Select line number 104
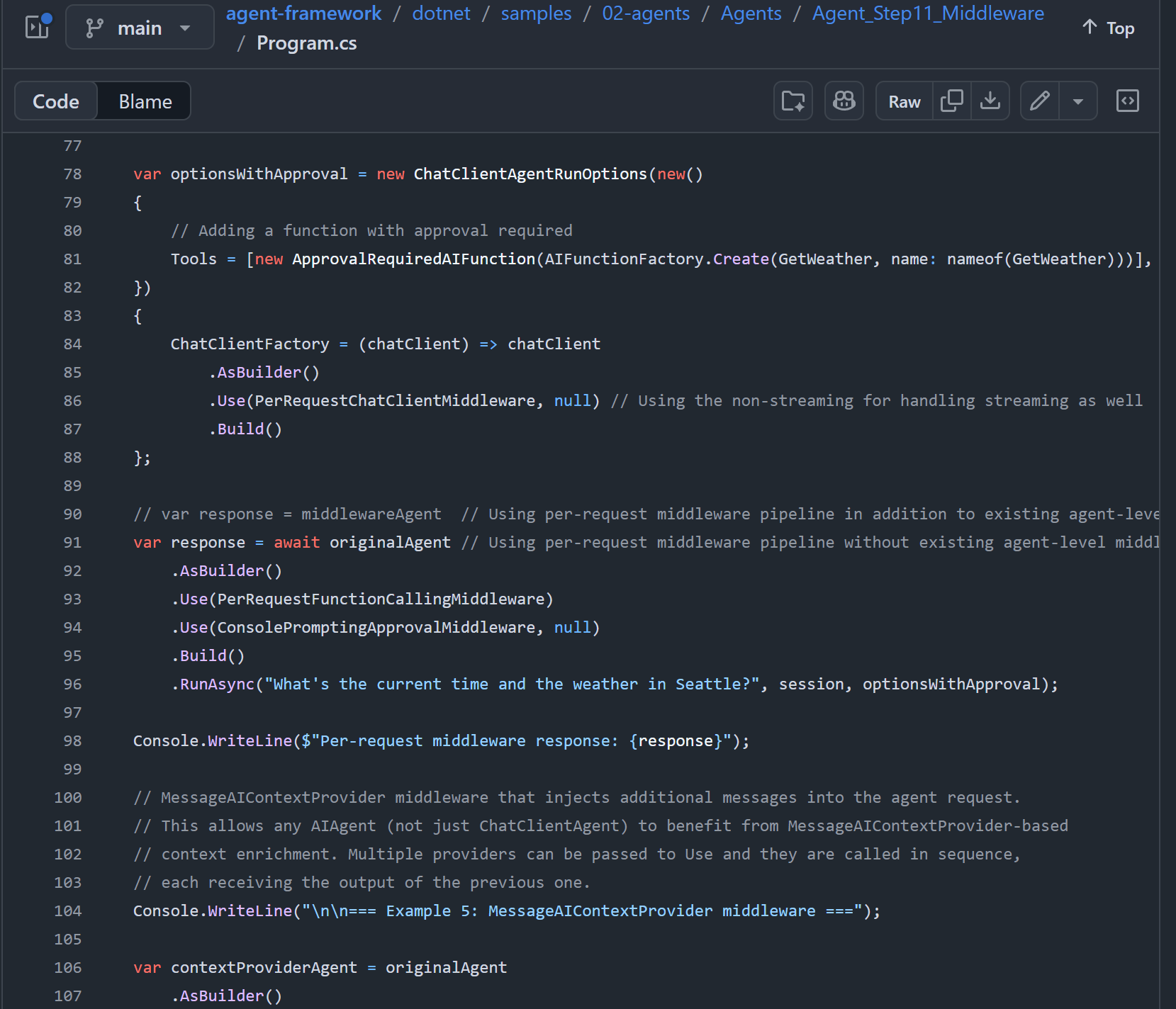Viewport: 1176px width, 1009px height. click(68, 911)
